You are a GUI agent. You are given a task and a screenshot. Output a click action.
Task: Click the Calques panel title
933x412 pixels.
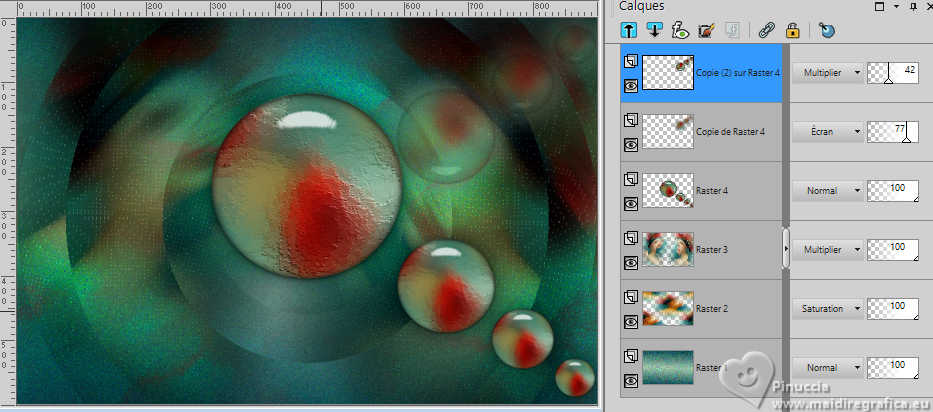coord(641,6)
